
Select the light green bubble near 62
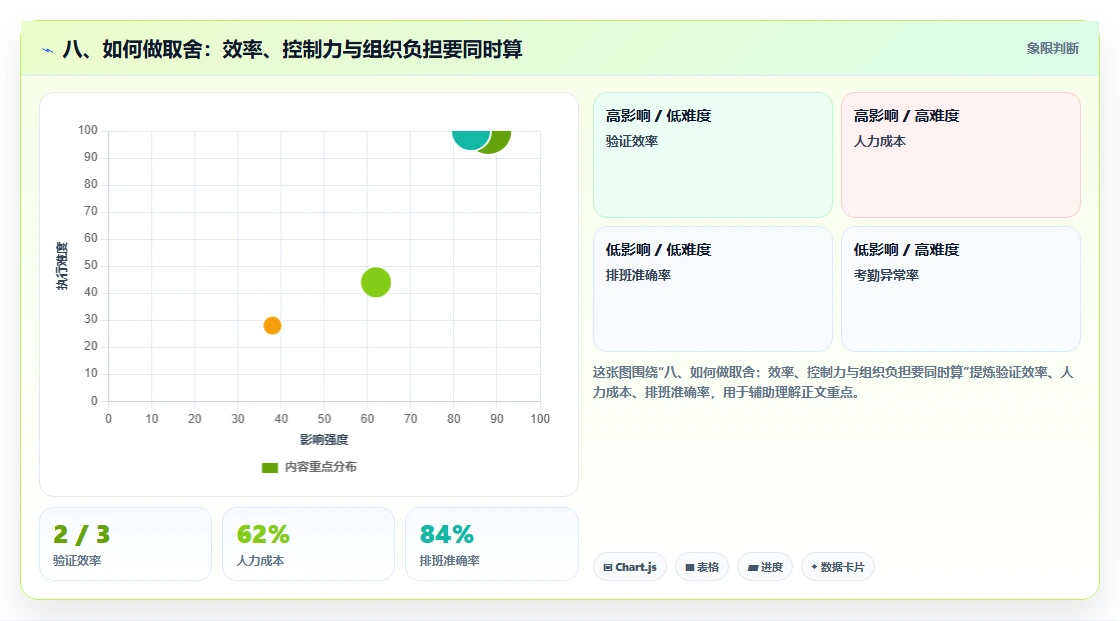[x=376, y=282]
